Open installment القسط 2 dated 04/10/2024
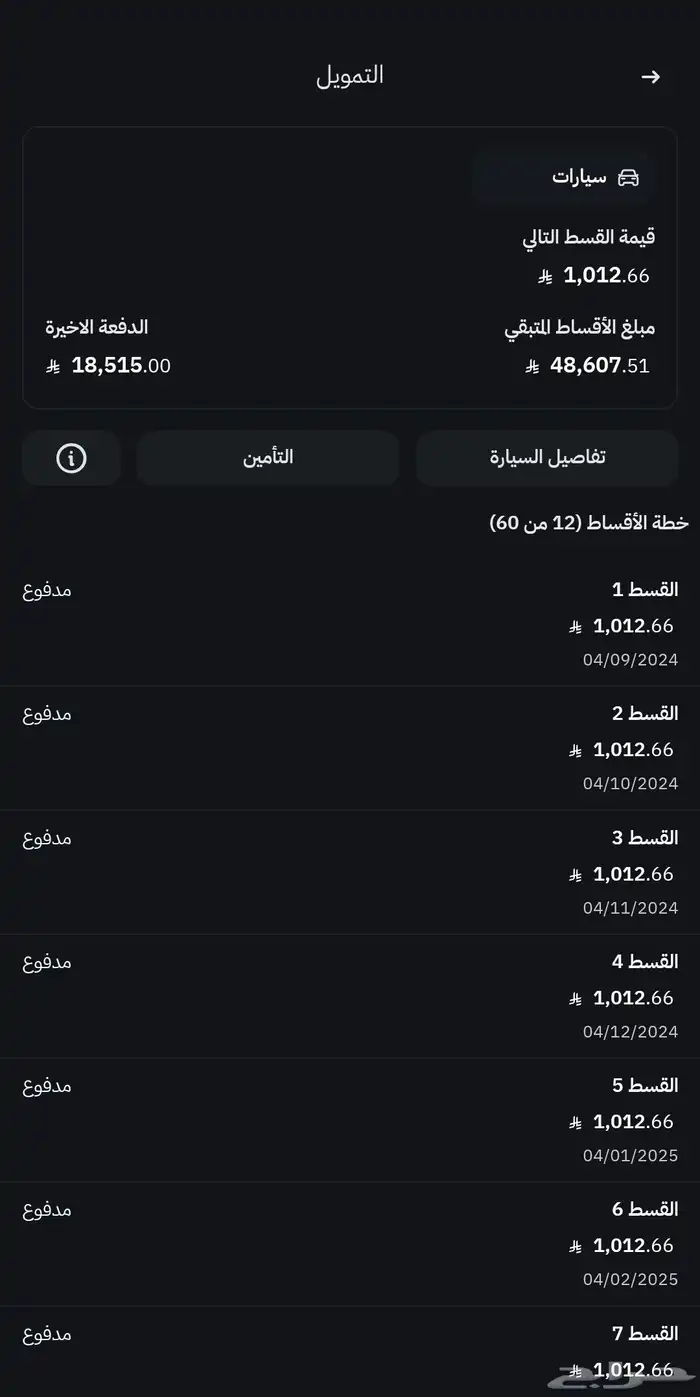Viewport: 700px width, 1397px height. 350,749
